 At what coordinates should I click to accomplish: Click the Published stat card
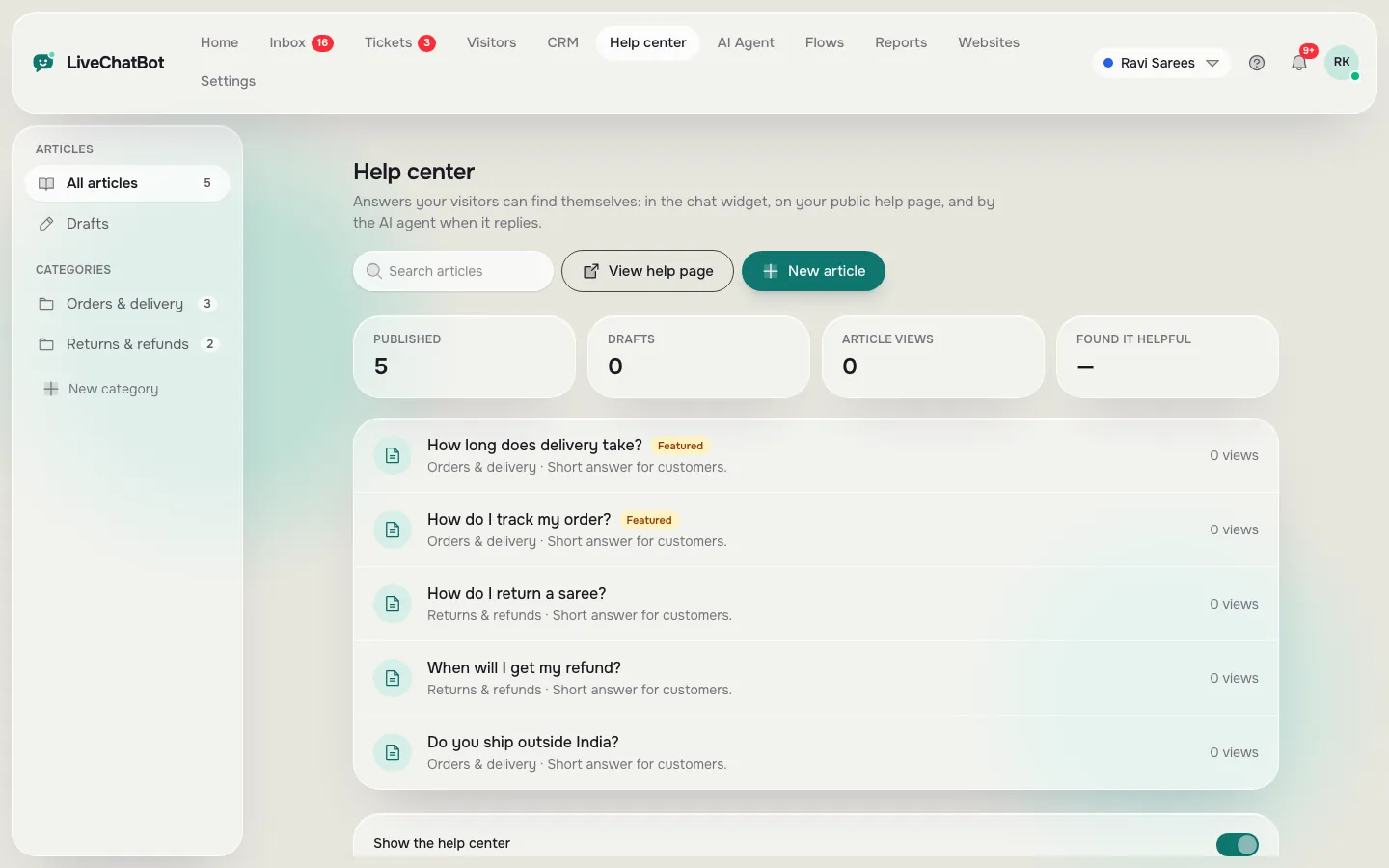[x=464, y=357]
